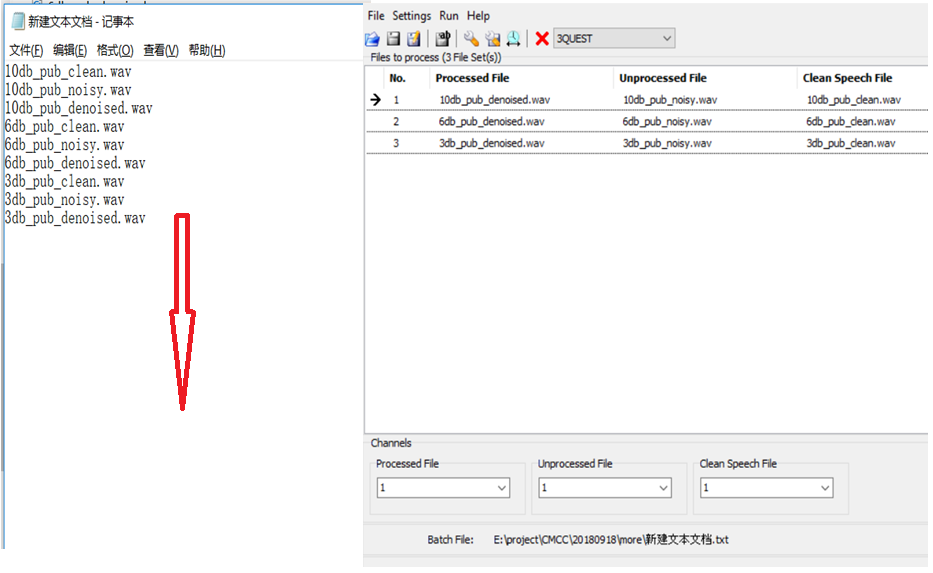
Task: Click cell 10db_pub_noisy.wav in Unprocessed column
Action: 670,100
